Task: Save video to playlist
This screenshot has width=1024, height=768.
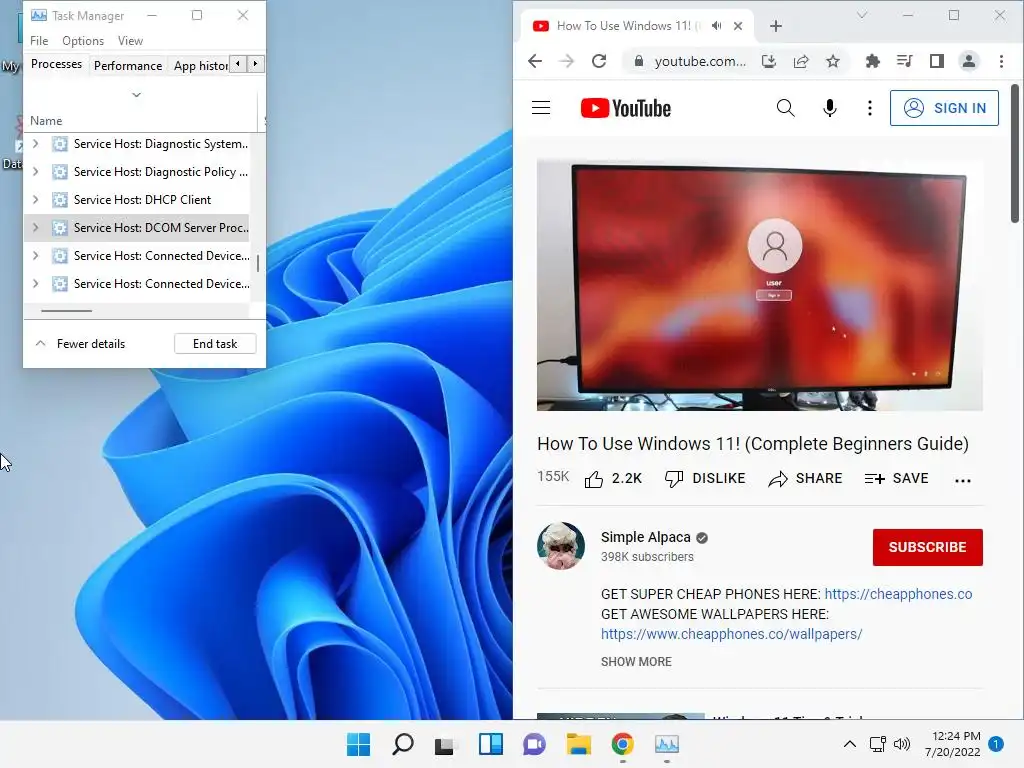Action: coord(896,479)
